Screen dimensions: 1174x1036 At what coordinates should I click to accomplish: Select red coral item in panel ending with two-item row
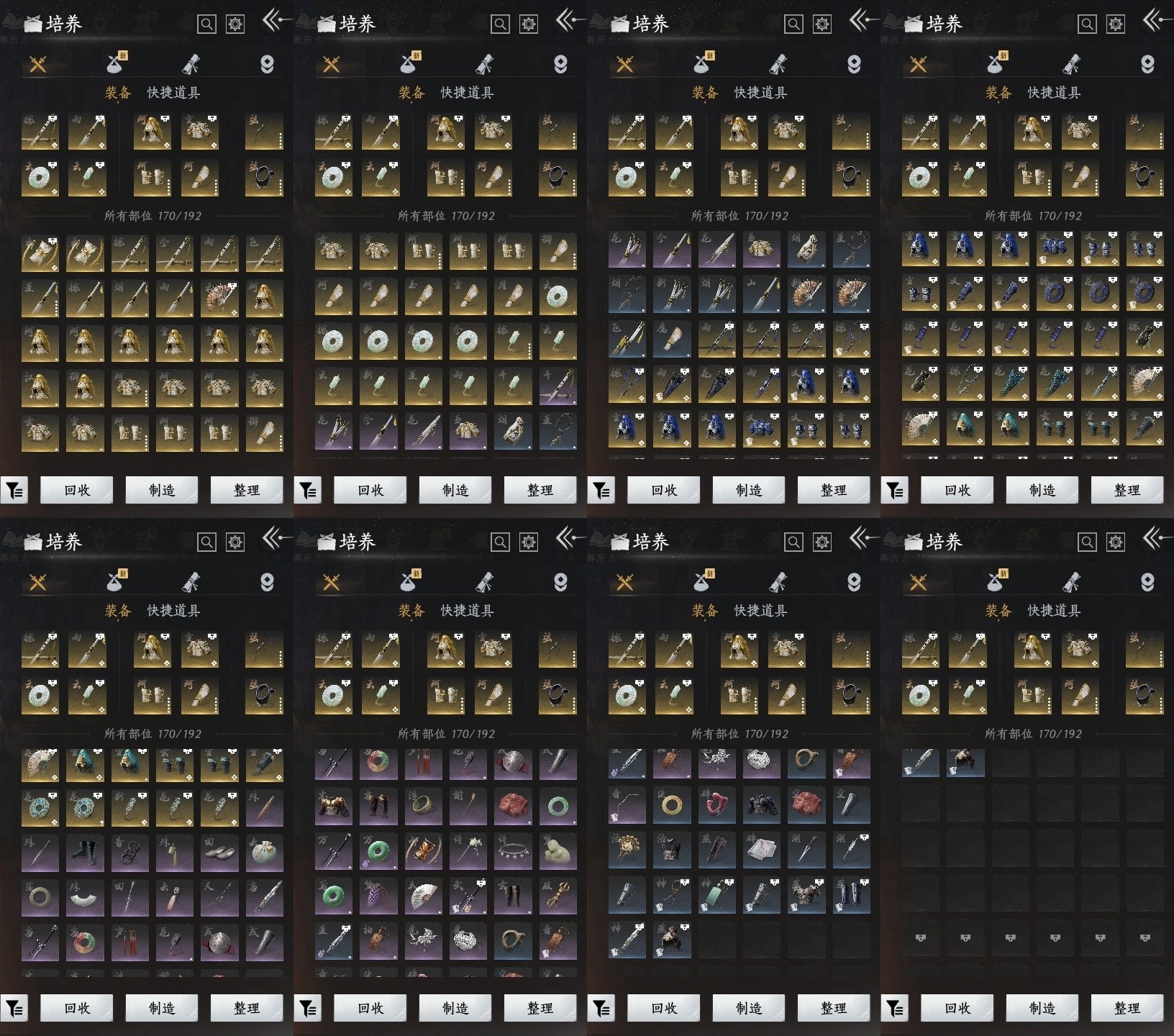pos(717,805)
